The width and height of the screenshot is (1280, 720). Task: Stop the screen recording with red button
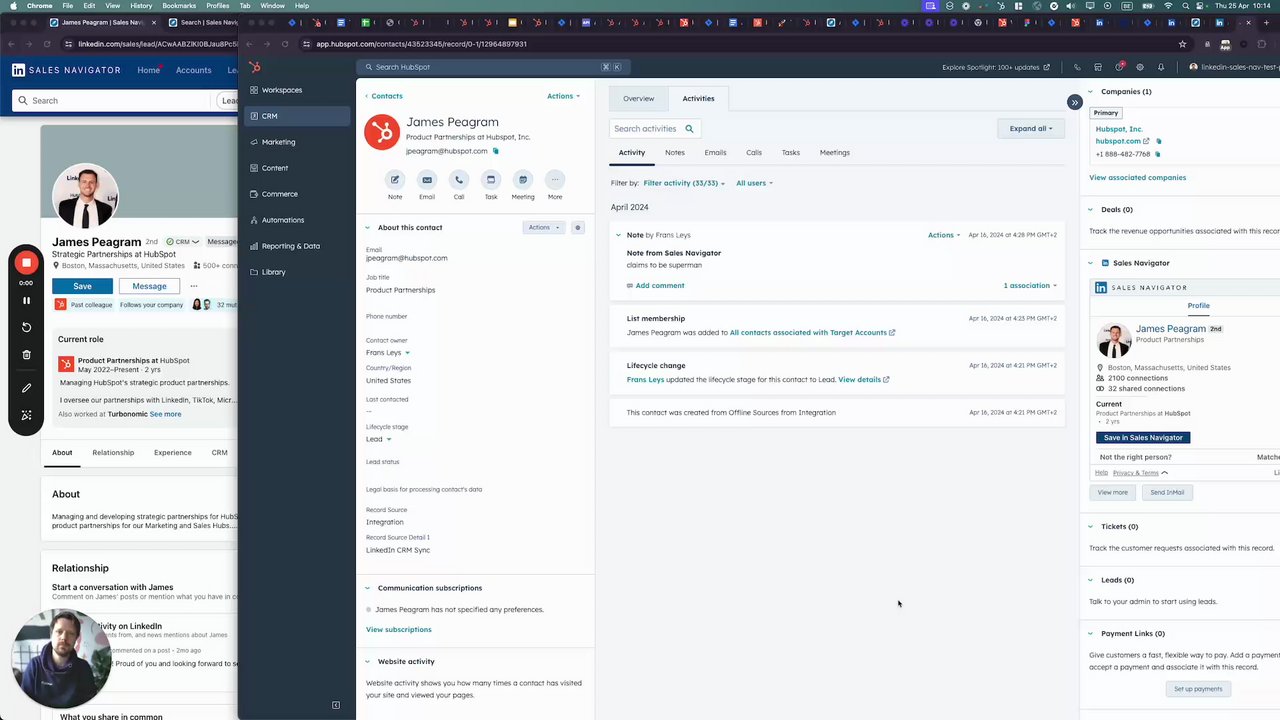(x=27, y=263)
